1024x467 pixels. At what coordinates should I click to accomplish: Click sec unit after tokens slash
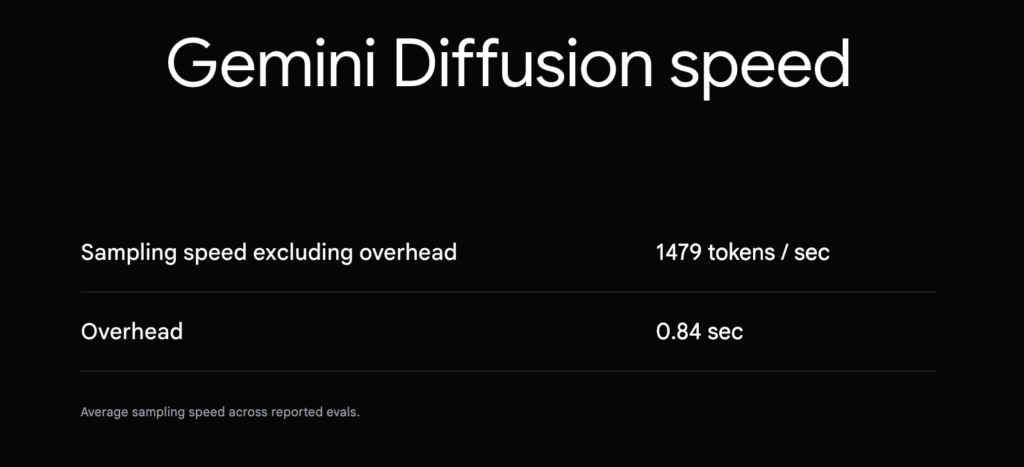(812, 254)
